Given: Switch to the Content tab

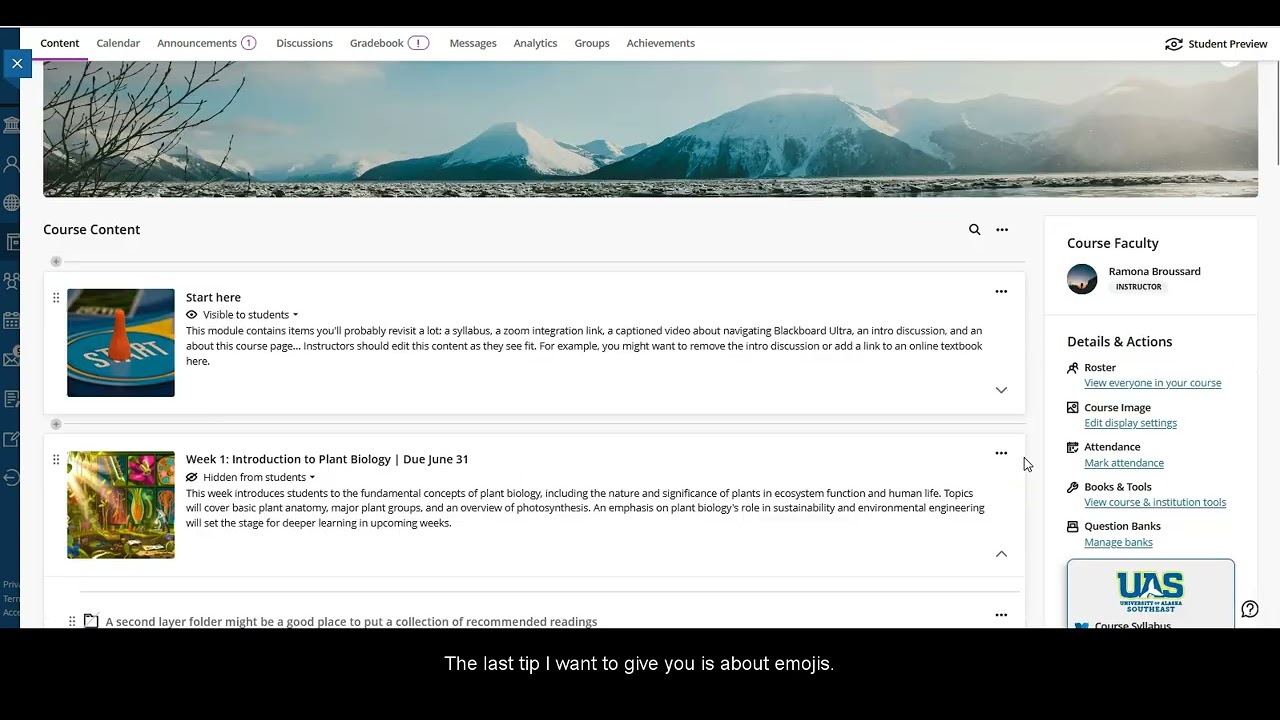Looking at the screenshot, I should click(60, 44).
